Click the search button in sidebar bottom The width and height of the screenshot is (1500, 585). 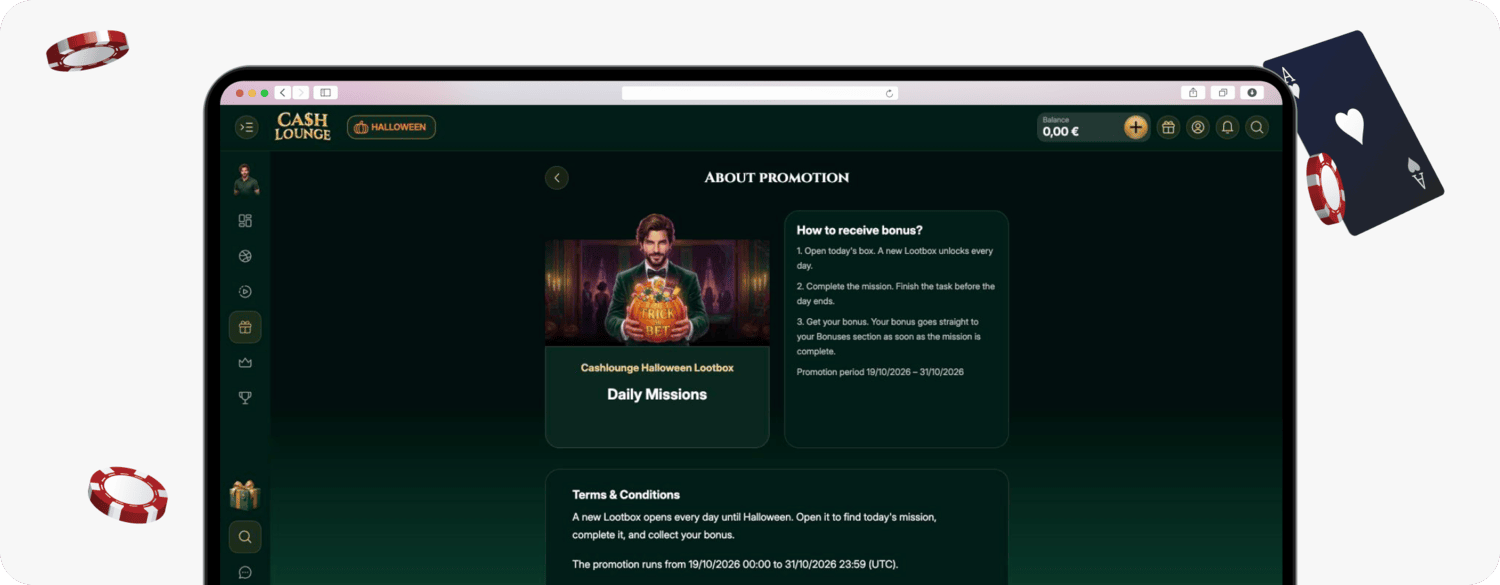[245, 537]
